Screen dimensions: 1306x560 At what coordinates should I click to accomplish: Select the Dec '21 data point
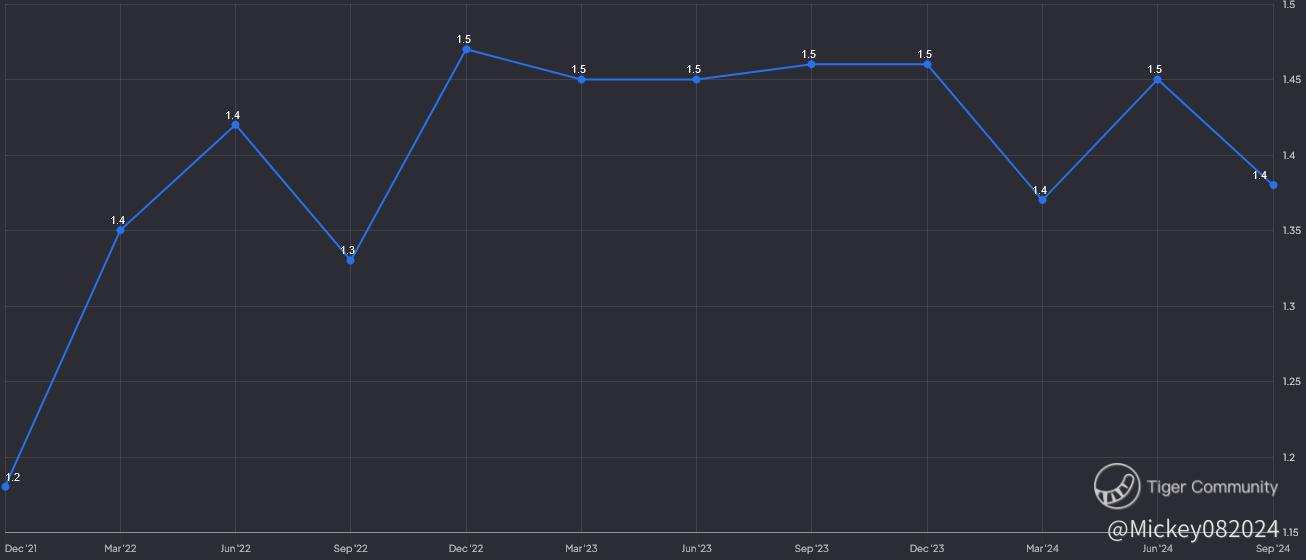(5, 486)
